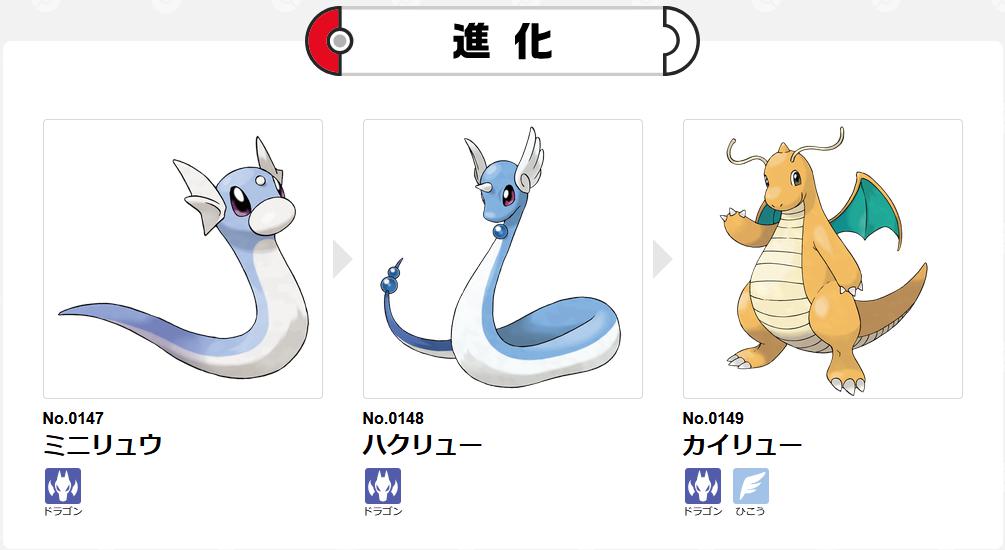Screen dimensions: 1005x550
Task: Click the No.0147 number label
Action: (x=73, y=419)
